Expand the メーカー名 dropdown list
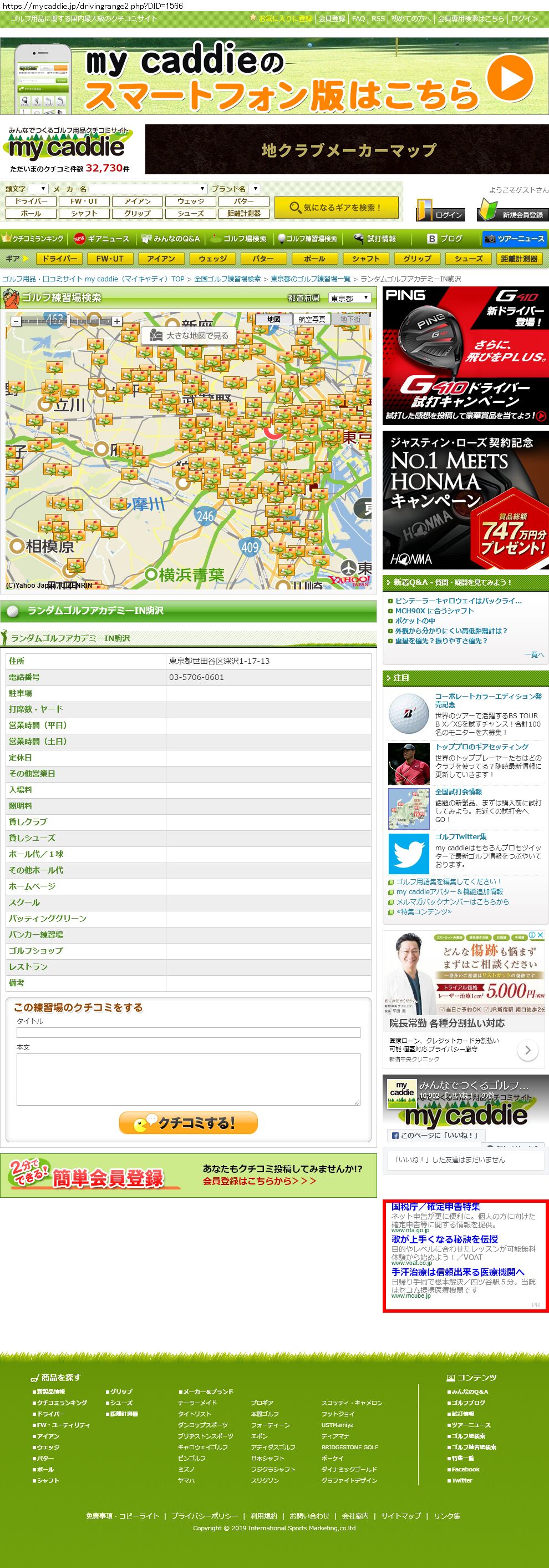 pos(149,189)
